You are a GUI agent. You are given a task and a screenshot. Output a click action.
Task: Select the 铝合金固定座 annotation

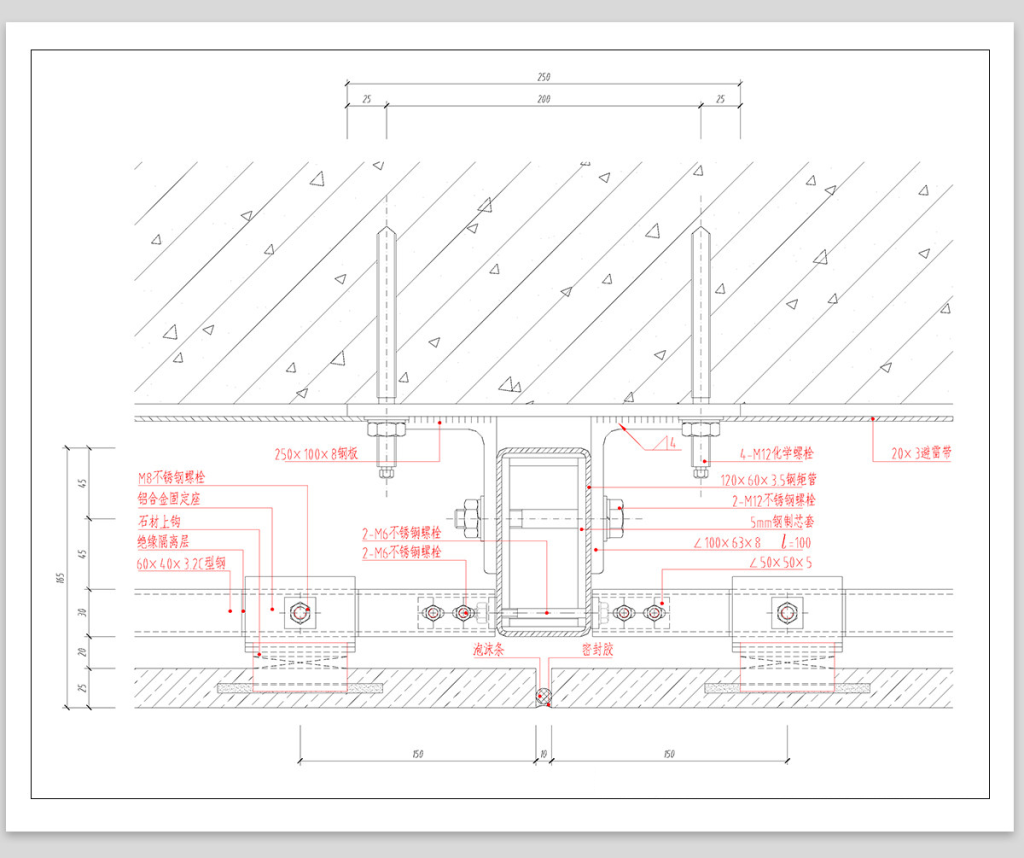[173, 499]
